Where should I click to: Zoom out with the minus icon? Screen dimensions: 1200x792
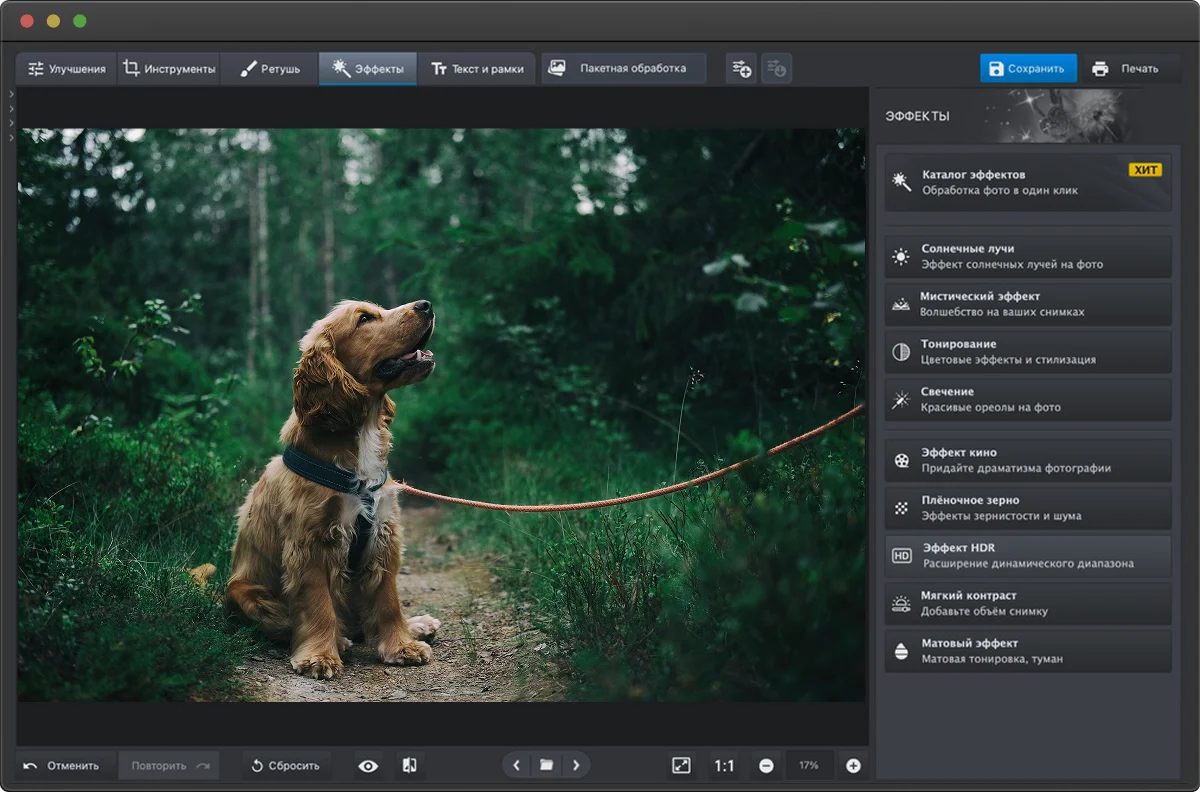pyautogui.click(x=766, y=766)
